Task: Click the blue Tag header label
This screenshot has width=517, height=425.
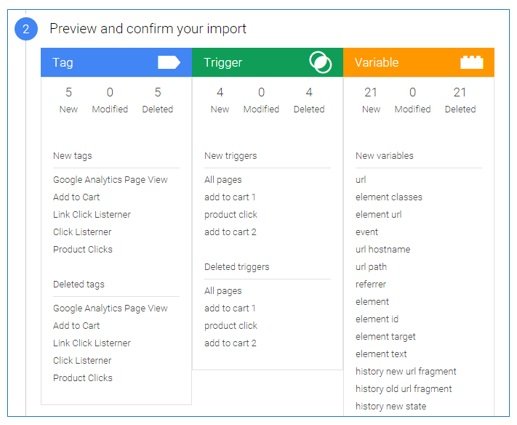Action: tap(63, 62)
